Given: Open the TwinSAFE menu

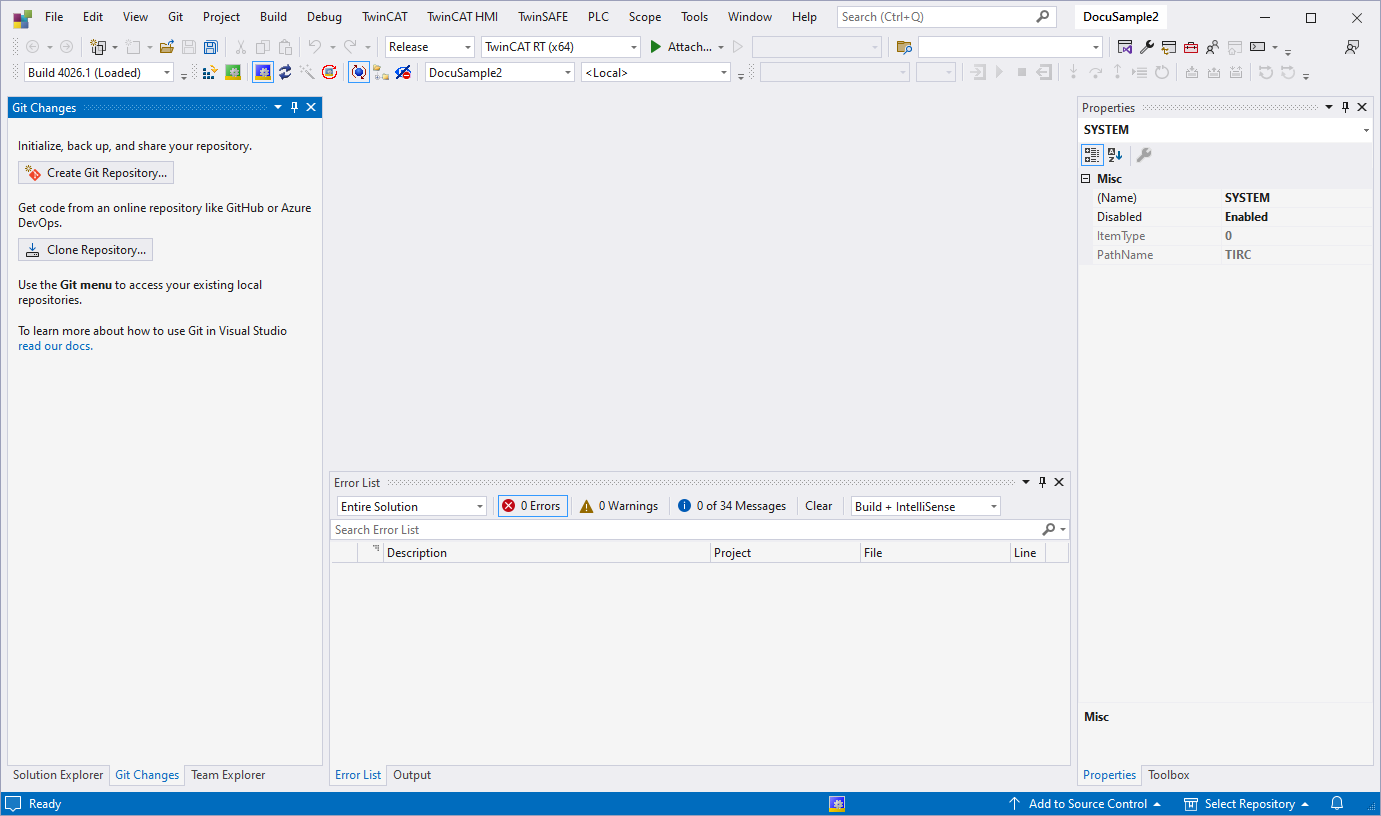Looking at the screenshot, I should click(x=543, y=17).
